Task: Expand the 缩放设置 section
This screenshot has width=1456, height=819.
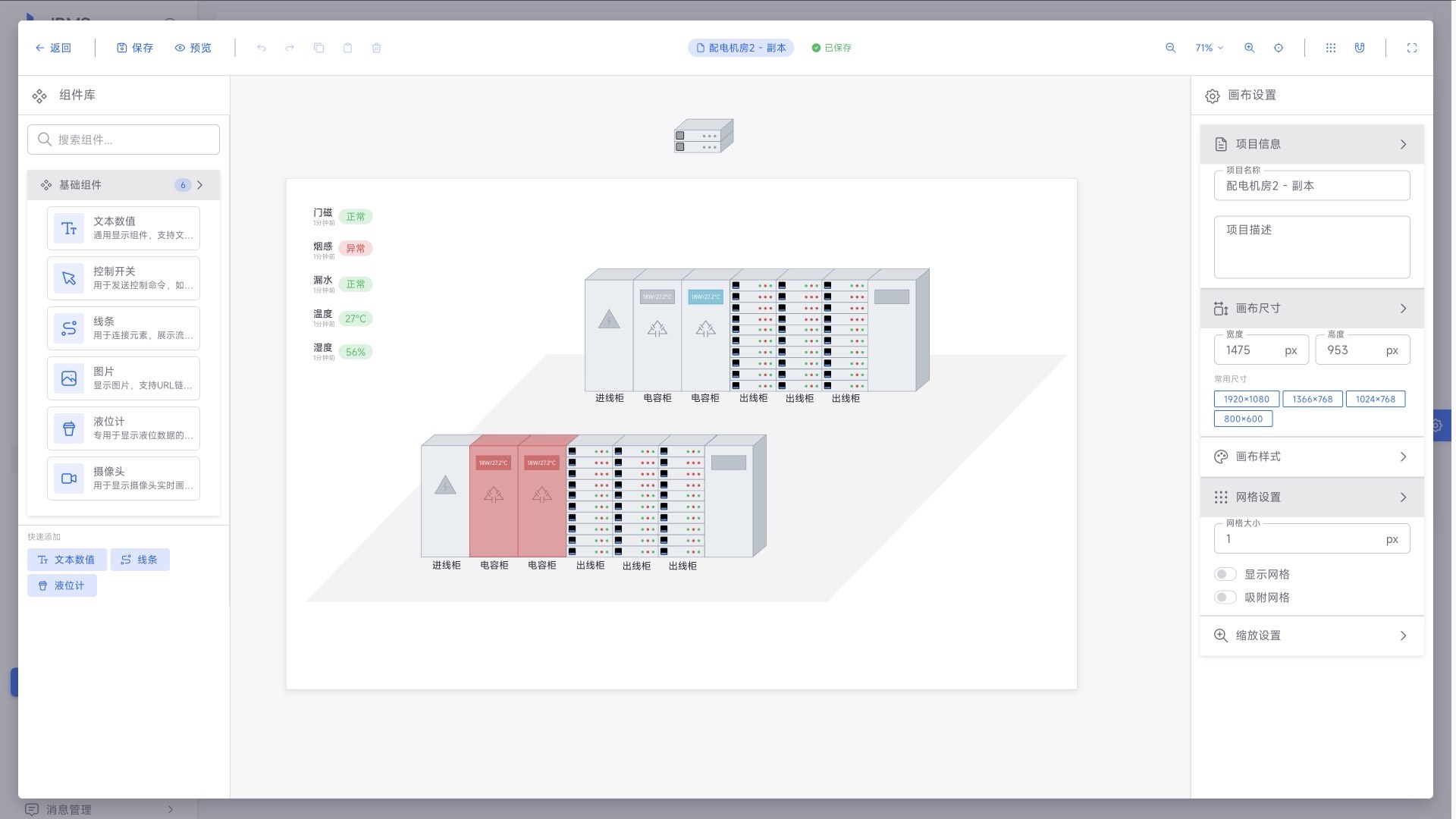Action: pos(1311,635)
